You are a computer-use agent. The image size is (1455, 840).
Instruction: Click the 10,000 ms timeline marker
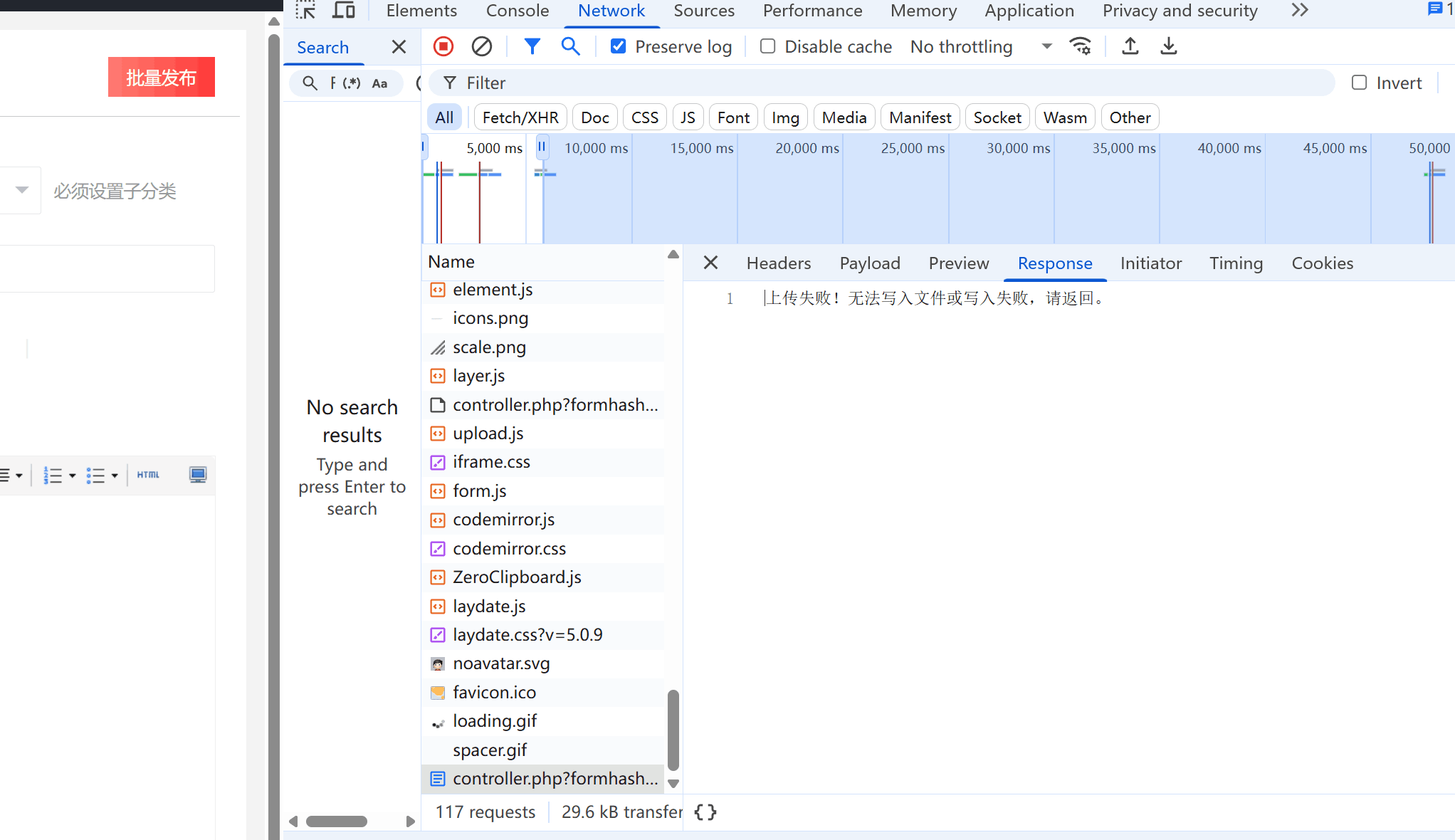[x=596, y=149]
